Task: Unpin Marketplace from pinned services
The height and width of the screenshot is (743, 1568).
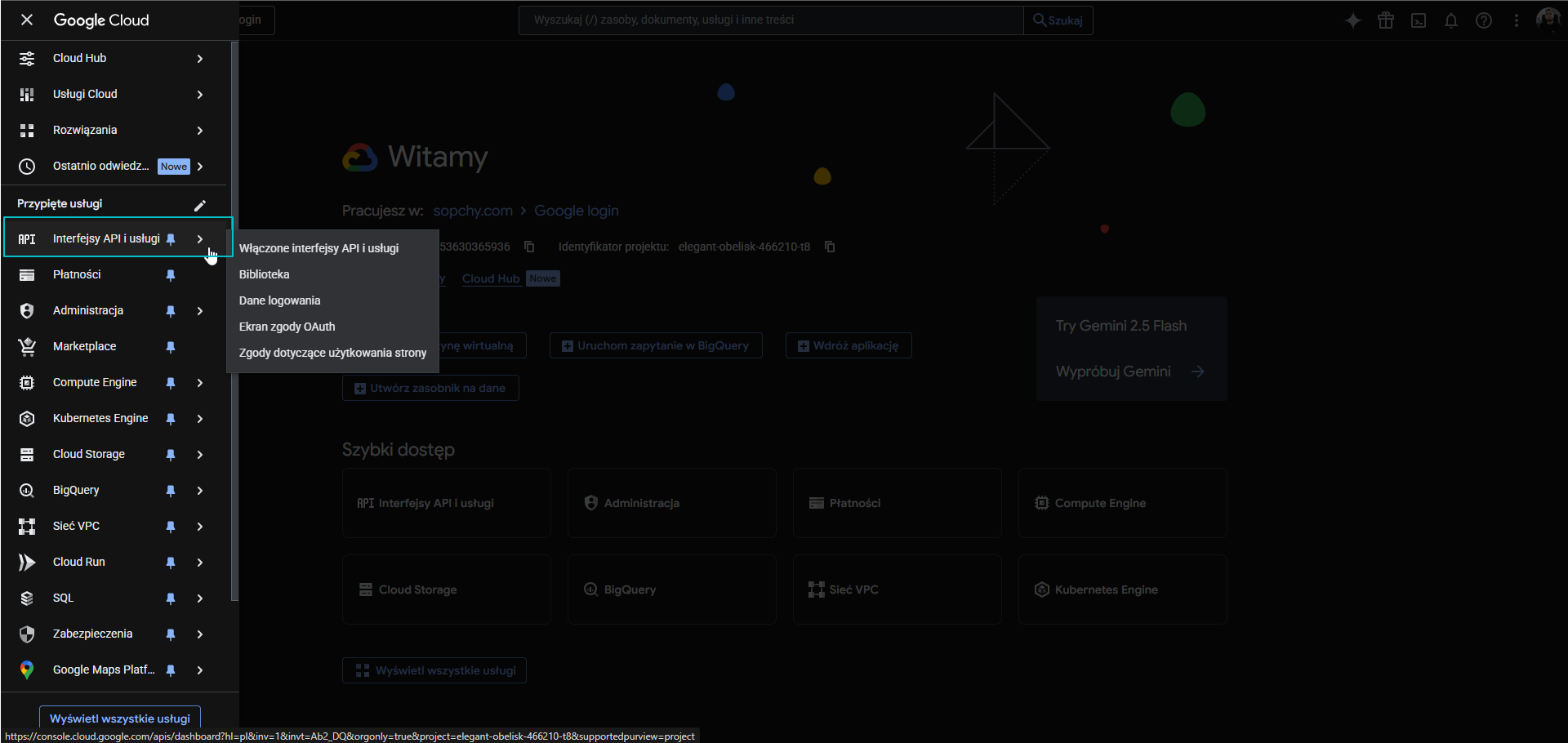Action: pyautogui.click(x=171, y=347)
